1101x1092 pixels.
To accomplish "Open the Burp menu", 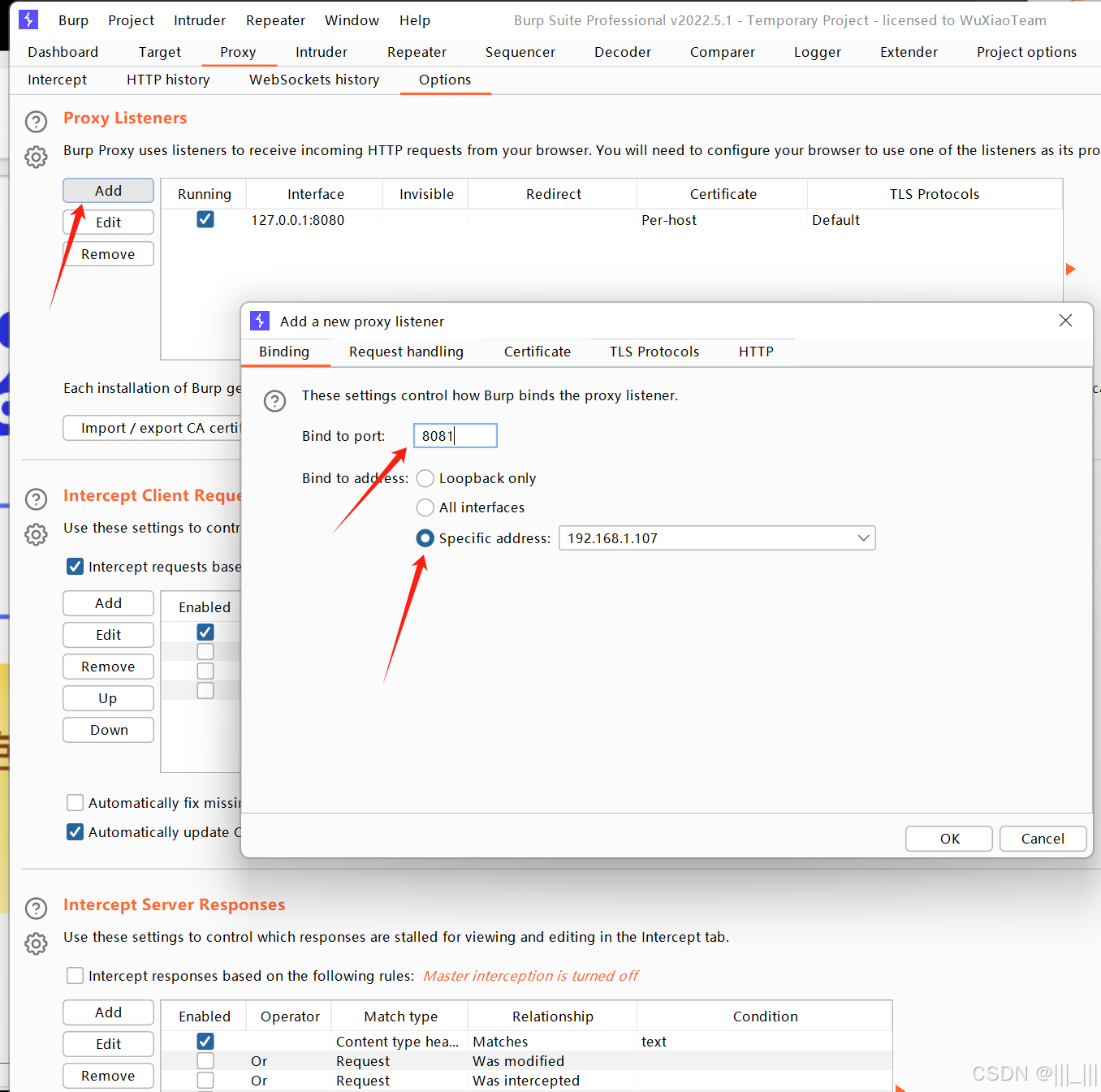I will tap(73, 20).
